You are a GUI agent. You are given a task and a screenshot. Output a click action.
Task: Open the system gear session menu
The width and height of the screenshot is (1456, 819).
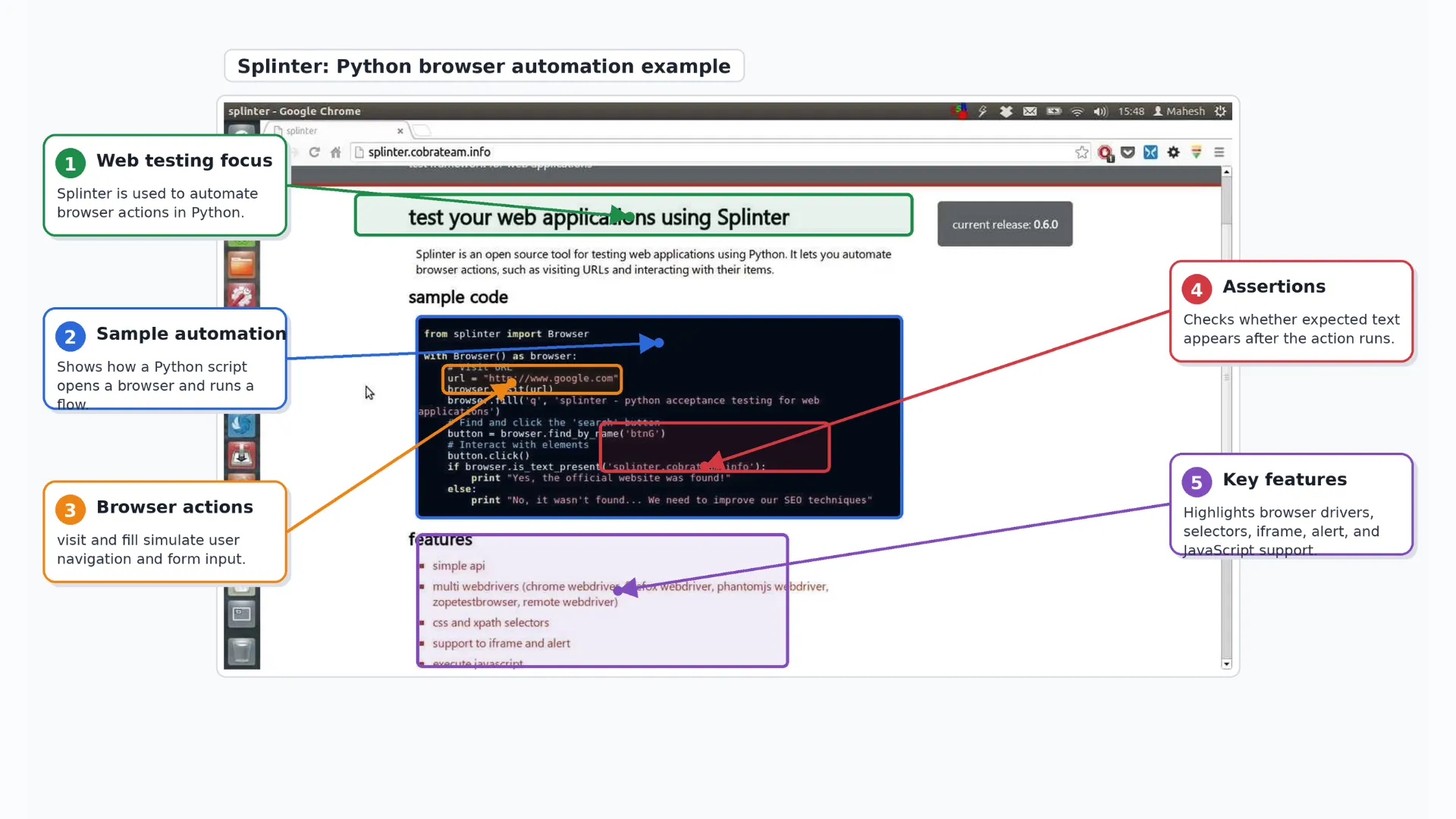[1220, 111]
